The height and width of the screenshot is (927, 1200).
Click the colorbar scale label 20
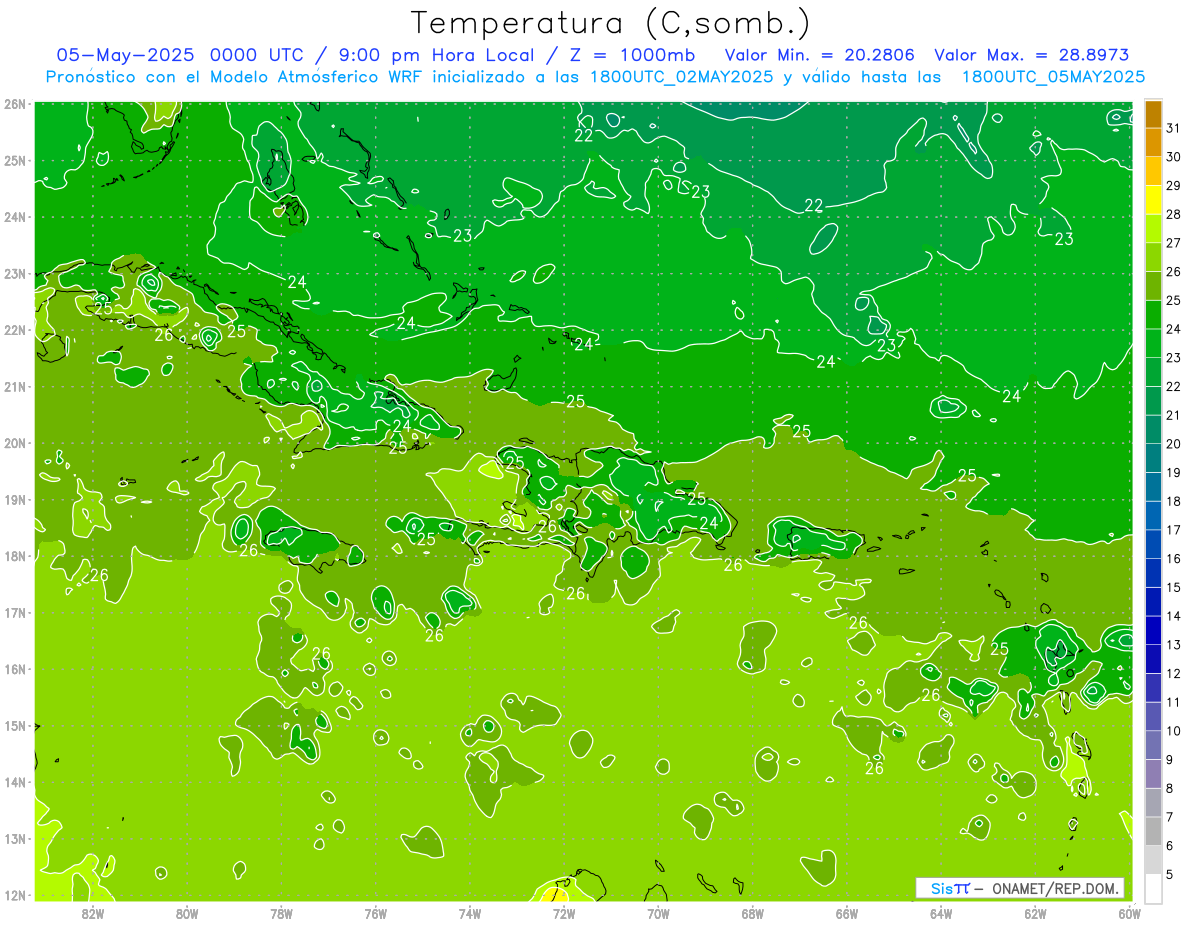(x=1173, y=444)
